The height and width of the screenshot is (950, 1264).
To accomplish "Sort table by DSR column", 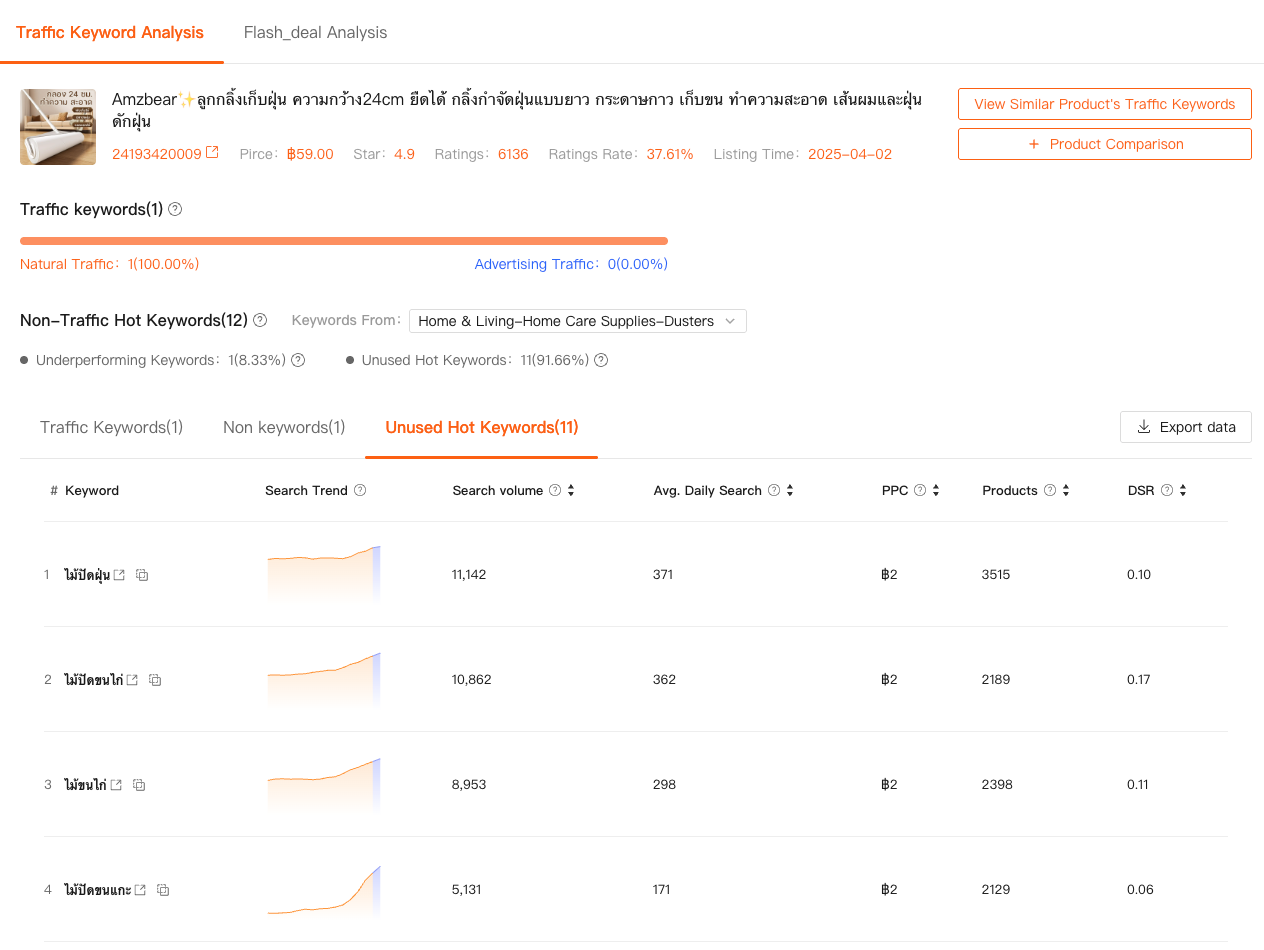I will 1183,490.
